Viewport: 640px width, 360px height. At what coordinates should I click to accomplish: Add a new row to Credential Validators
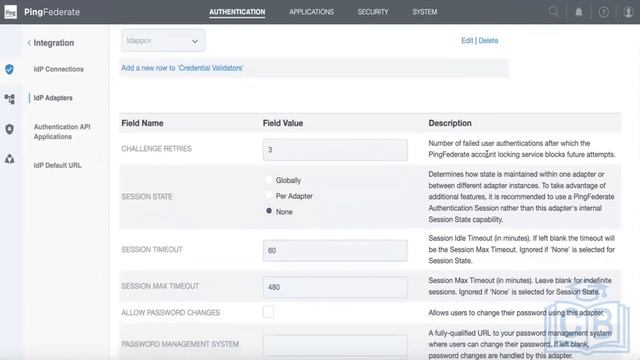(182, 68)
